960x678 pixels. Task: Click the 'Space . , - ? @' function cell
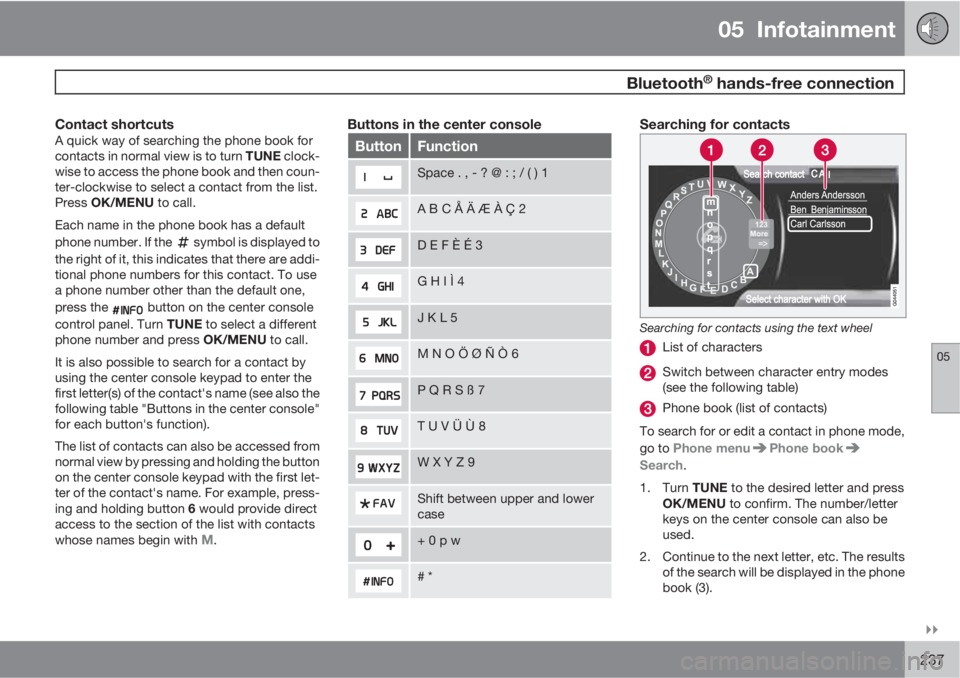[511, 178]
